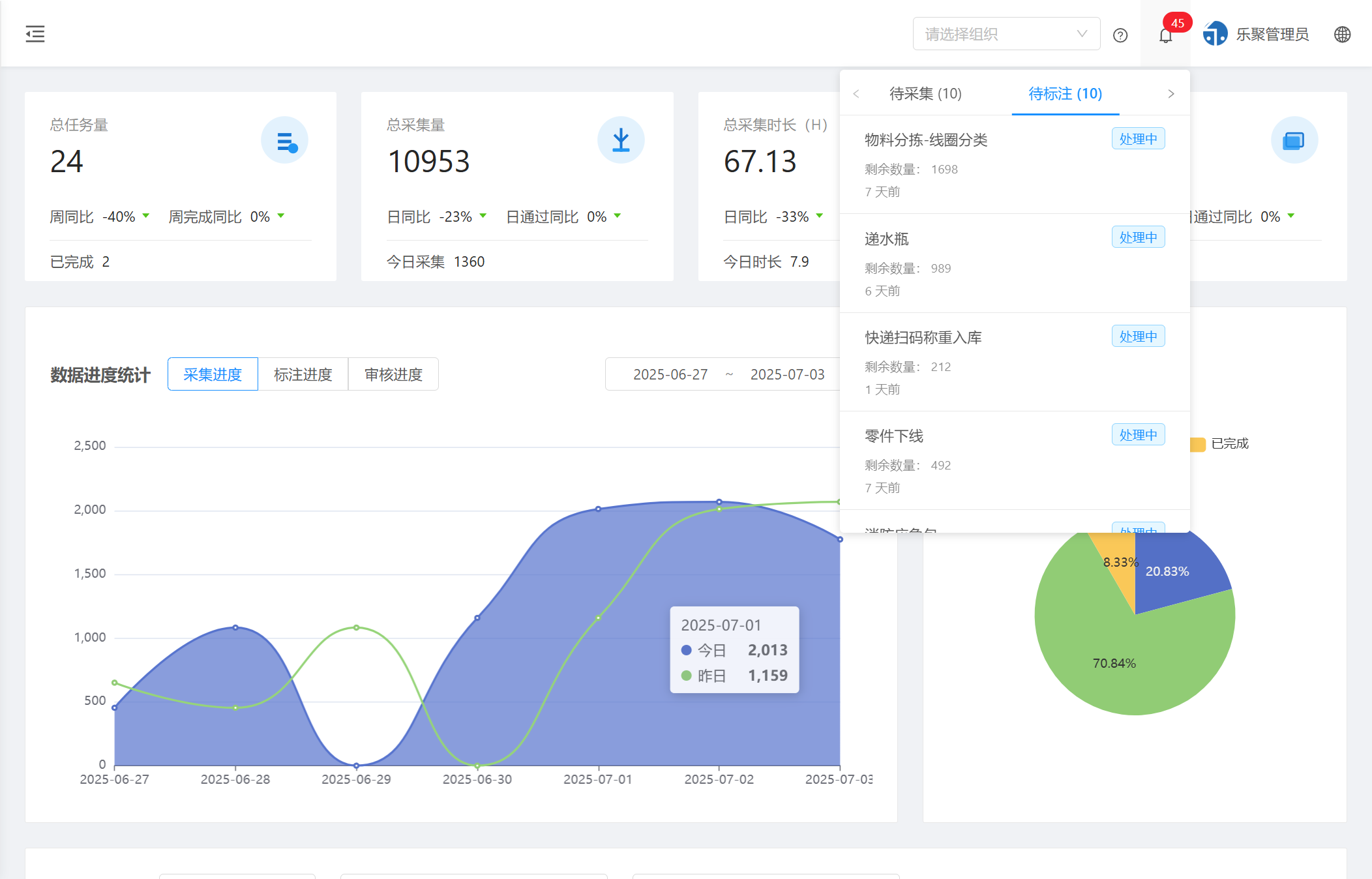Open the help question-mark icon
This screenshot has width=1372, height=879.
pyautogui.click(x=1120, y=35)
